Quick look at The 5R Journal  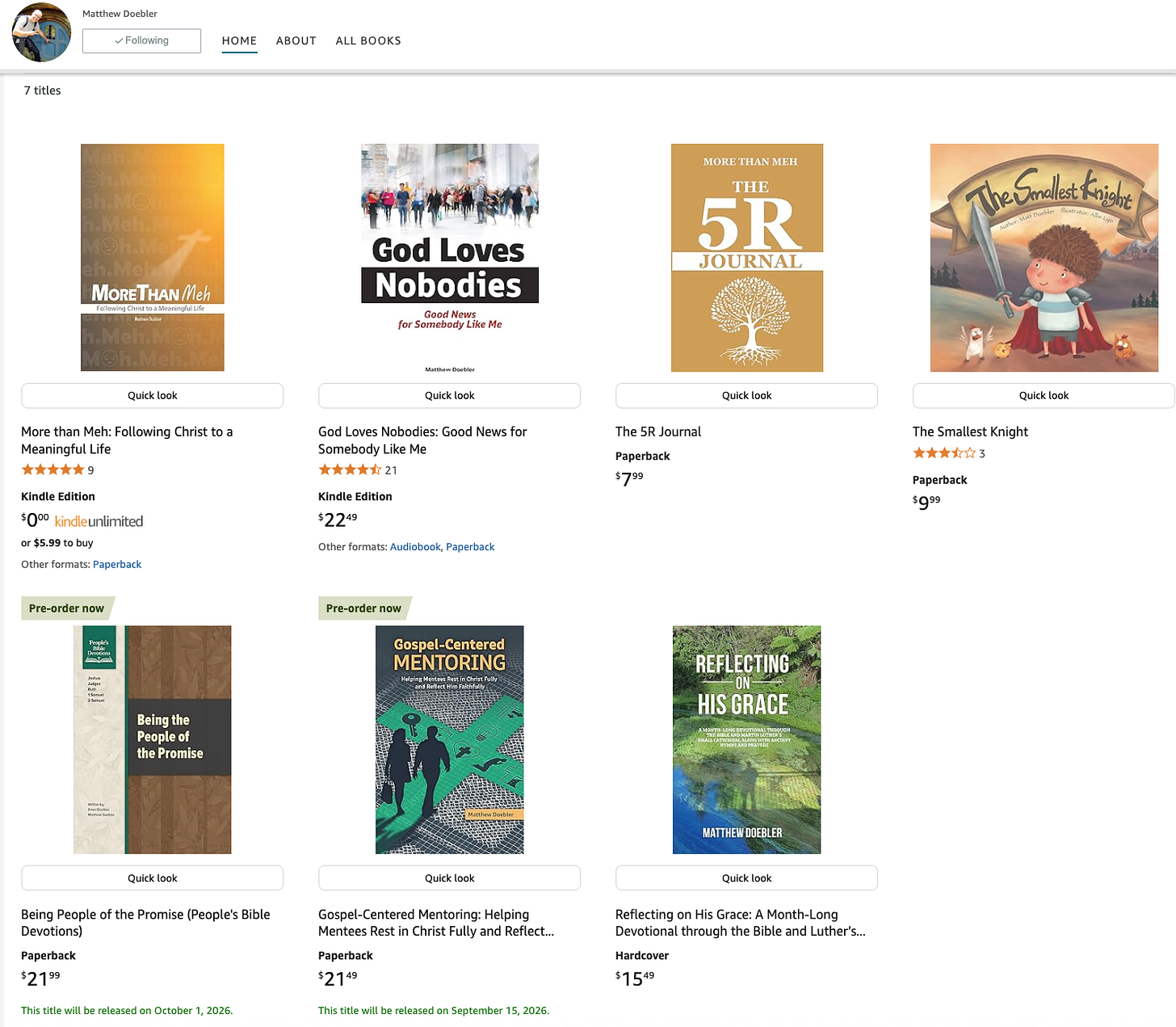(747, 395)
